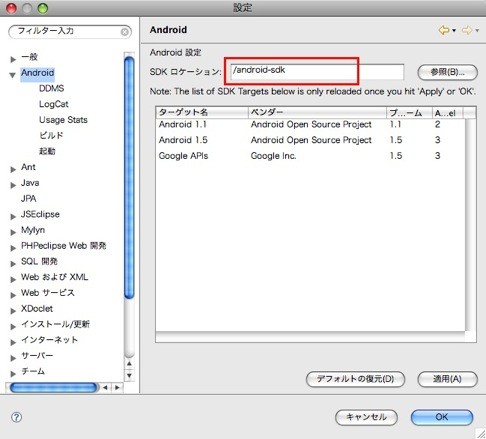Select the JPA preferences page
This screenshot has height=439, width=486.
click(x=28, y=198)
